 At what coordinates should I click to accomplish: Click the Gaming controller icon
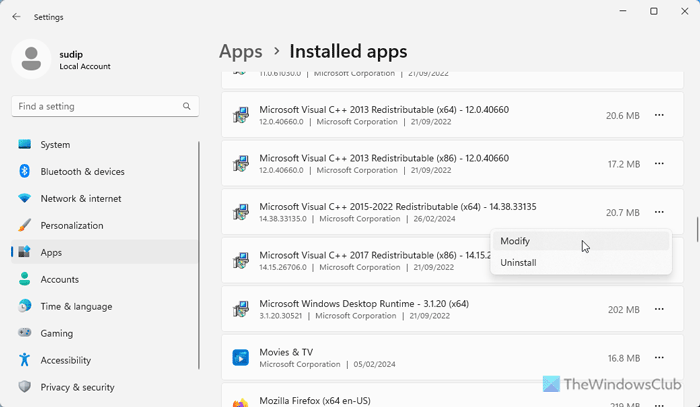point(25,332)
